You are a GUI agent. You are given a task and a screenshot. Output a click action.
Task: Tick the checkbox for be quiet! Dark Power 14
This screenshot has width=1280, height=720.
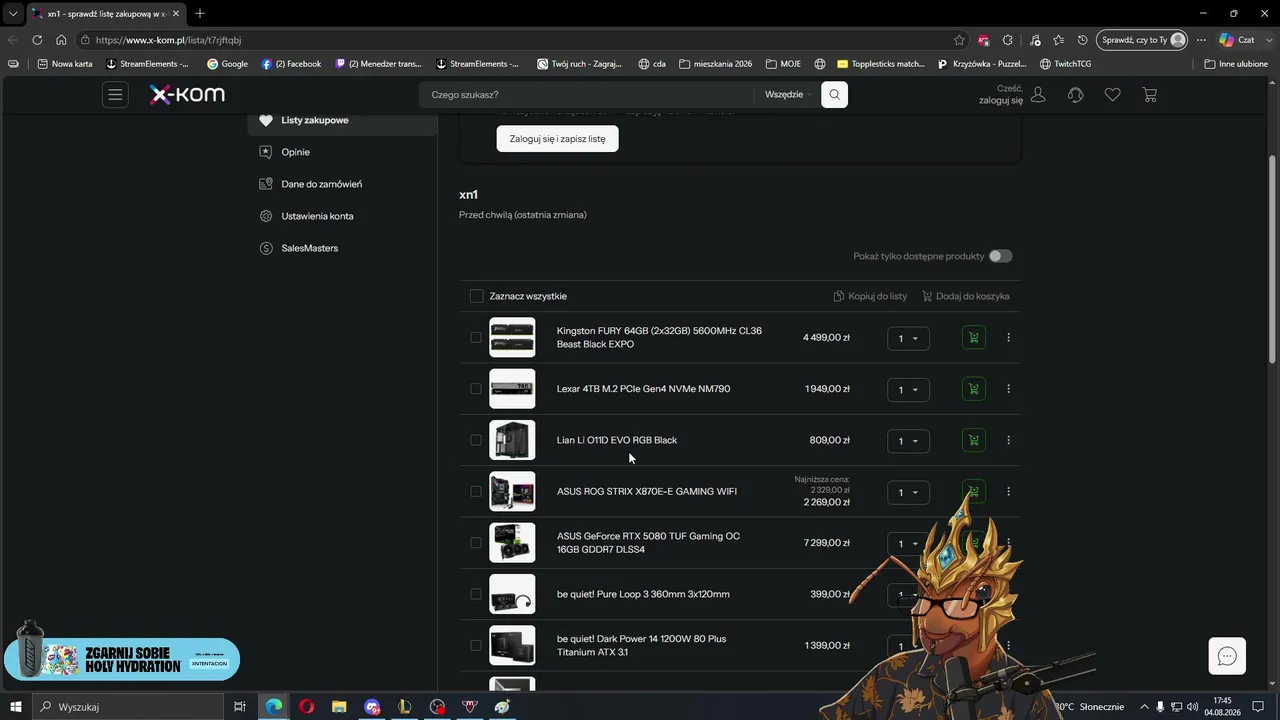tap(476, 645)
